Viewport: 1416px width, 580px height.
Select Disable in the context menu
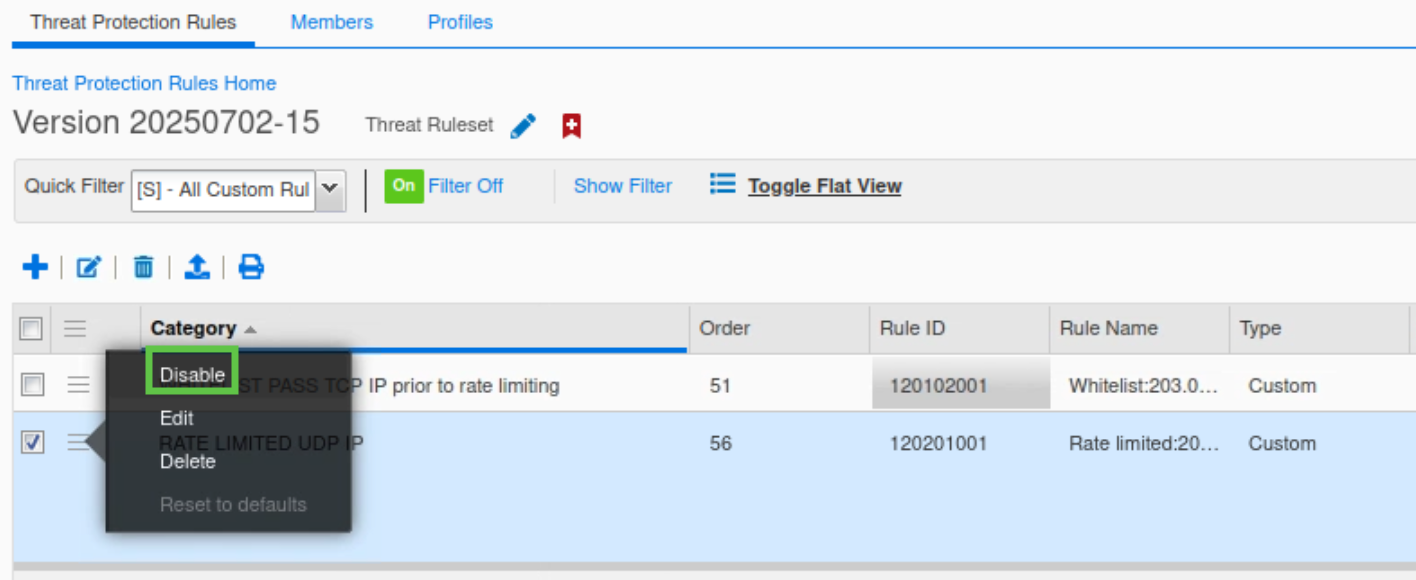192,375
